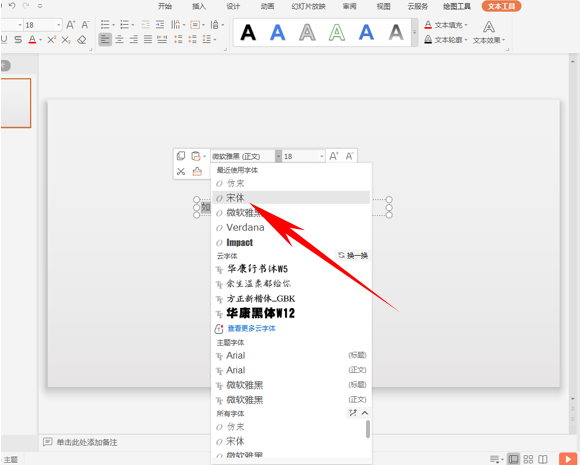Click the decrease paragraph spacing icon

click(x=192, y=39)
